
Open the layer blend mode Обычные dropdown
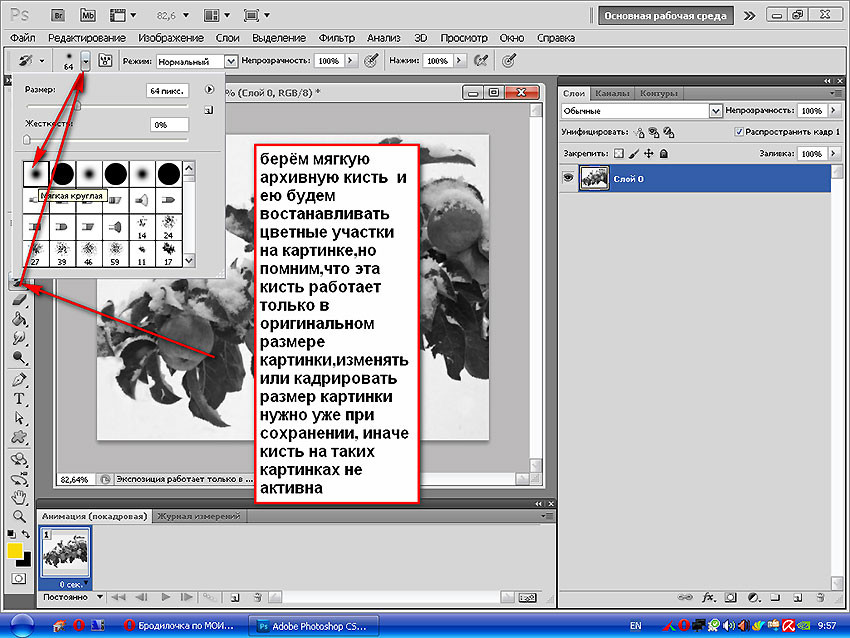tap(641, 111)
